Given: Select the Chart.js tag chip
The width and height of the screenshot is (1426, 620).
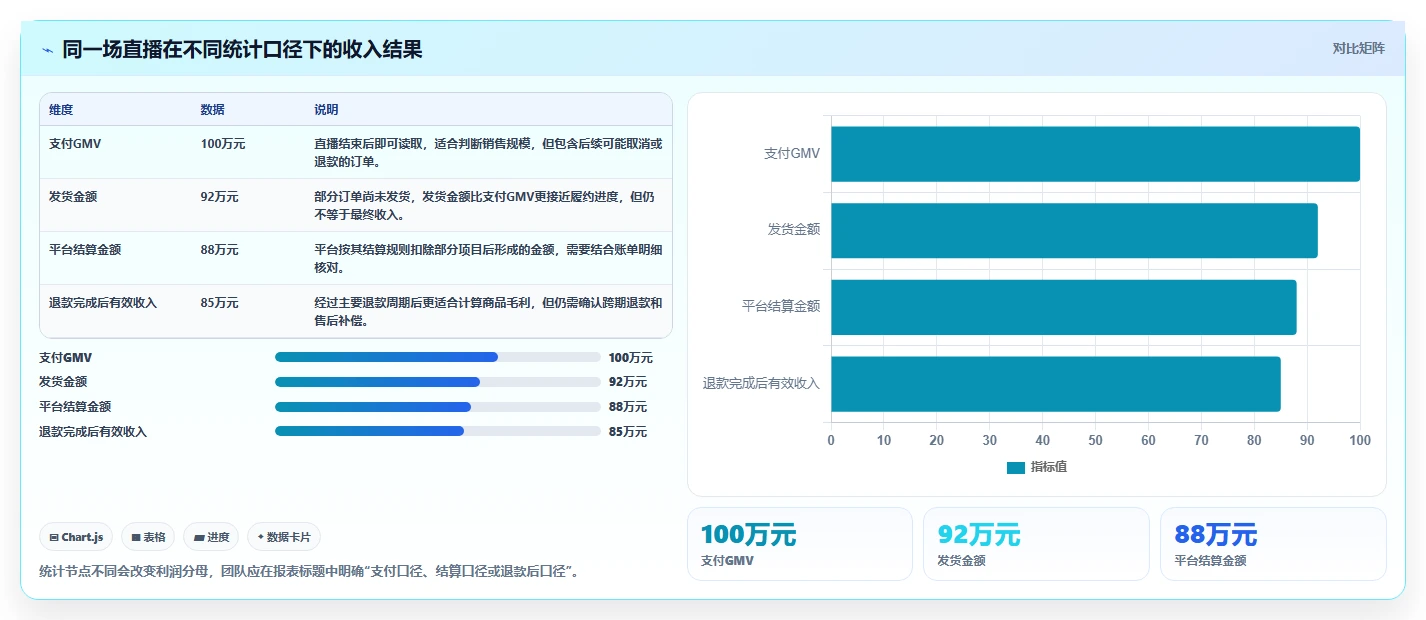Looking at the screenshot, I should click(x=77, y=537).
